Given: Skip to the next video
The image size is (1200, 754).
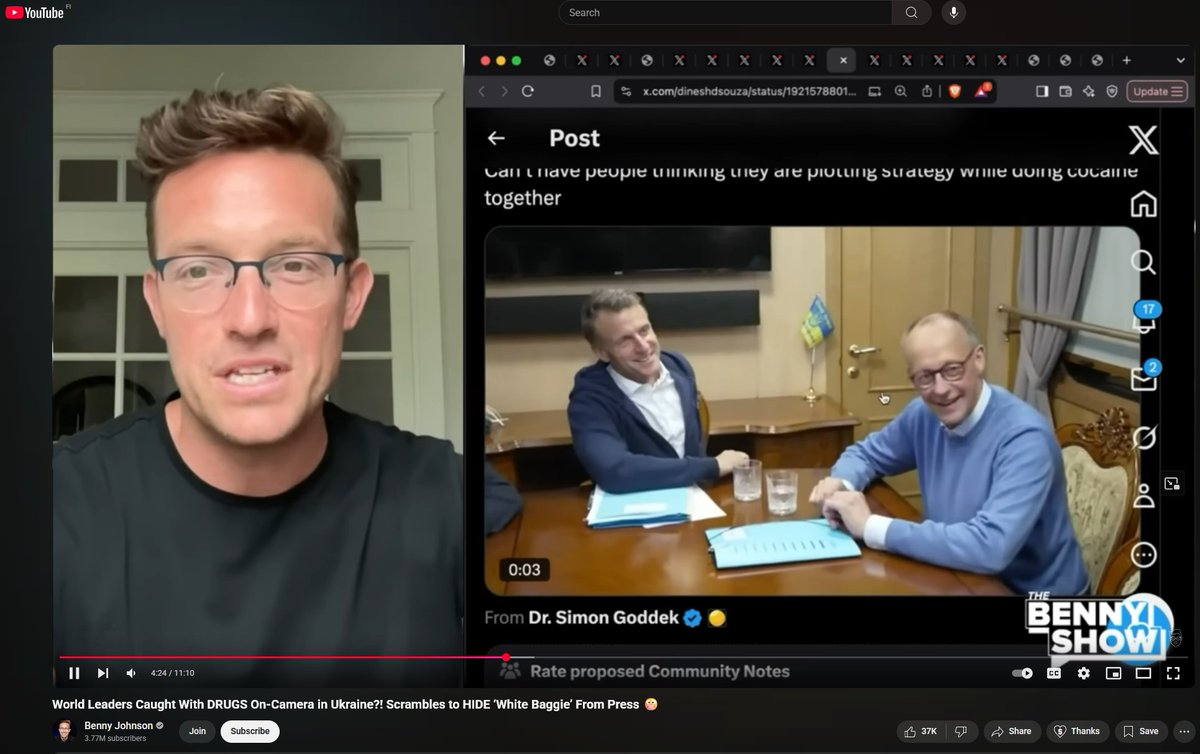Looking at the screenshot, I should pyautogui.click(x=102, y=673).
